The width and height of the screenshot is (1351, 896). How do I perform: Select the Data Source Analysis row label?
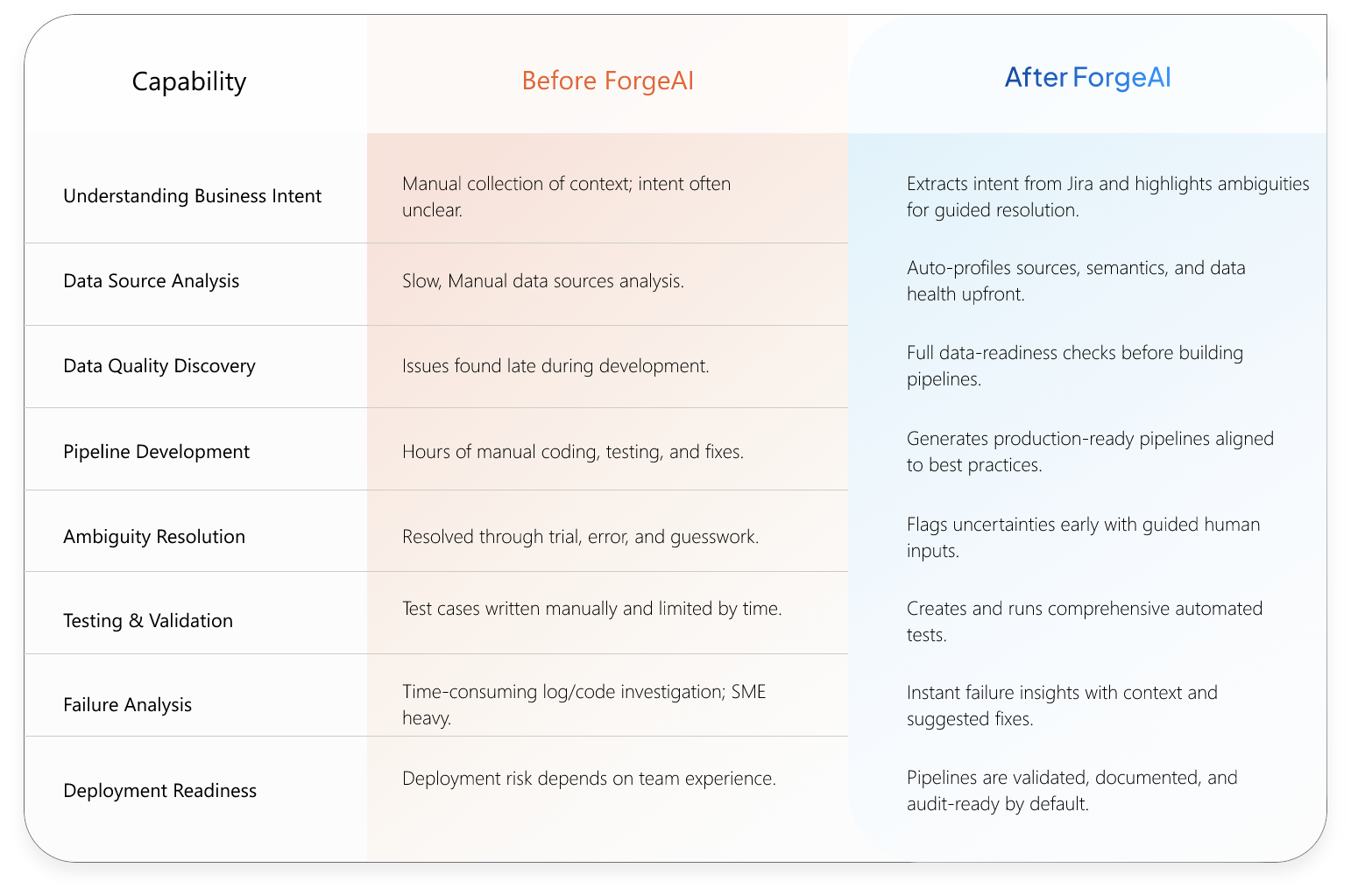pyautogui.click(x=151, y=281)
